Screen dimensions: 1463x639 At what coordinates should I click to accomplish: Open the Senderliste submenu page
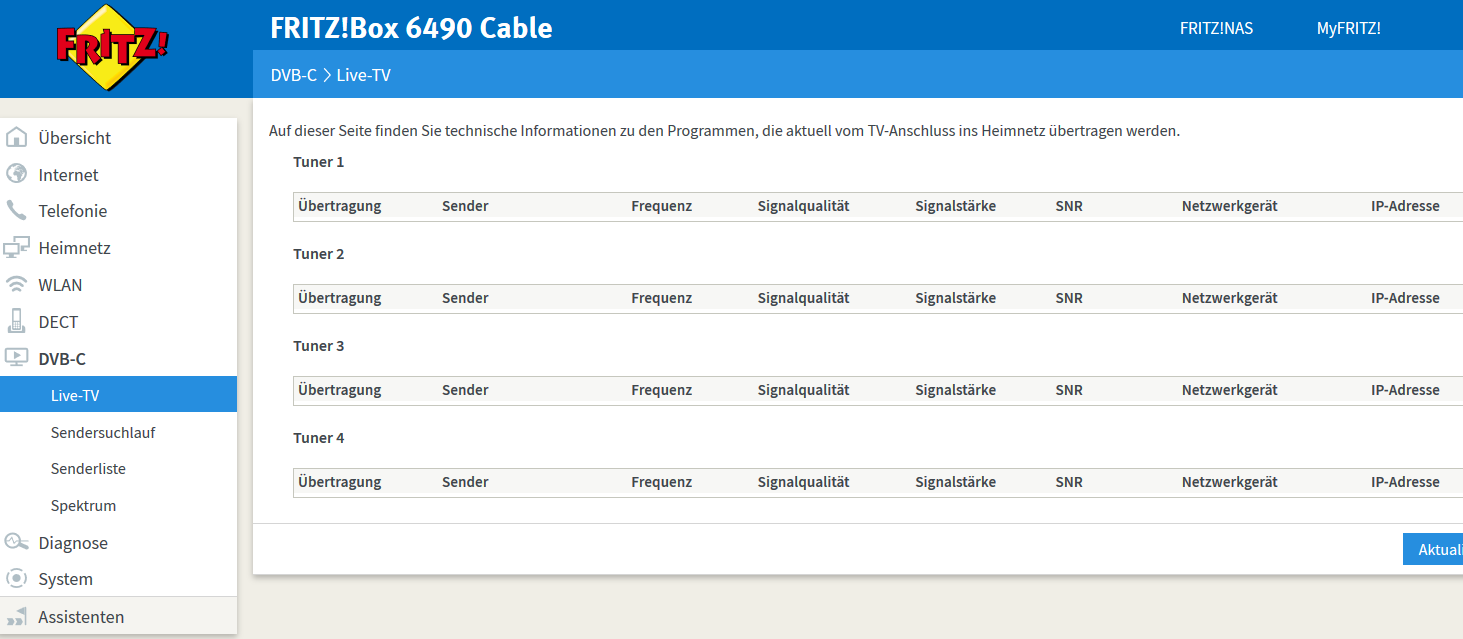(x=88, y=469)
